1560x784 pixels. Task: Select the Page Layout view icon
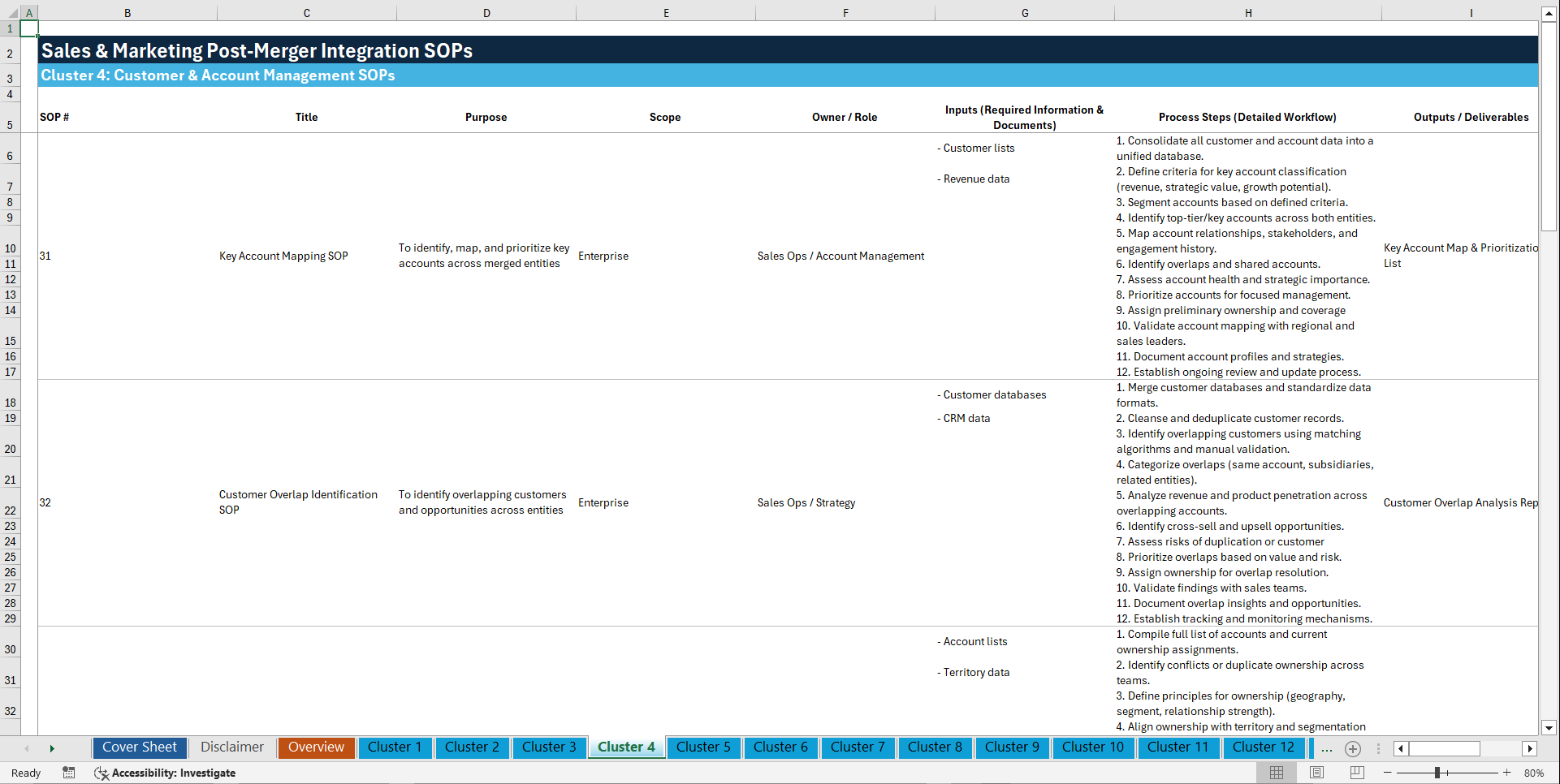pos(1316,772)
